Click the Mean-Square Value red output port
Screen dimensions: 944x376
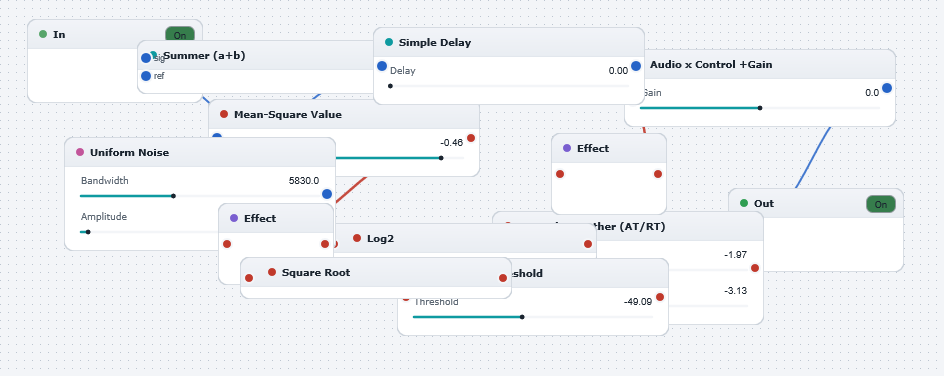[471, 138]
